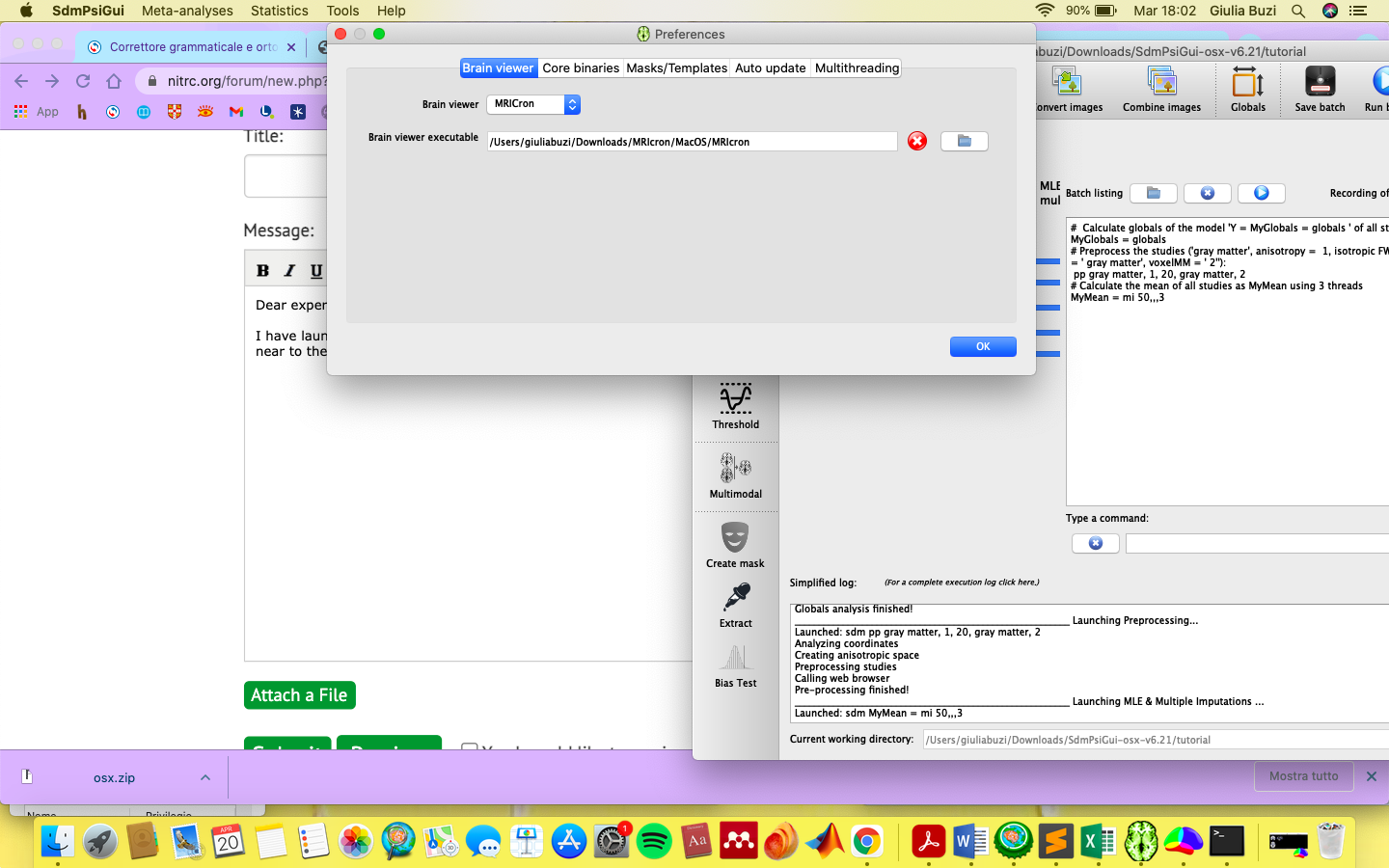Switch to the Core binaries tab
The image size is (1389, 868).
click(x=581, y=68)
